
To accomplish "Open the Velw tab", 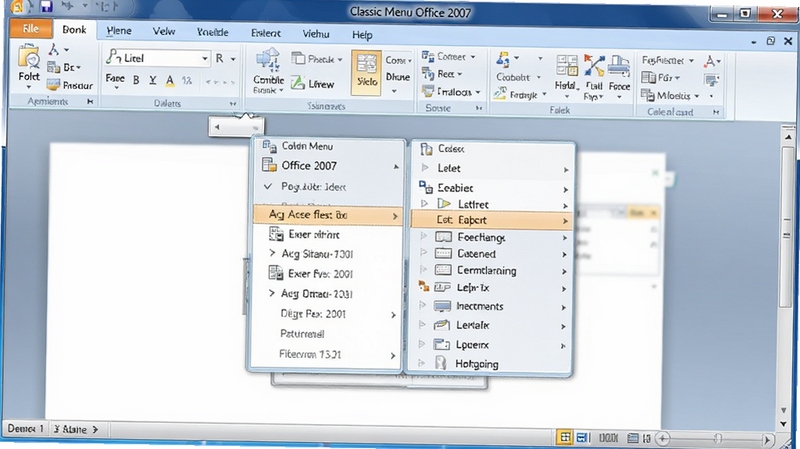I will [x=164, y=32].
